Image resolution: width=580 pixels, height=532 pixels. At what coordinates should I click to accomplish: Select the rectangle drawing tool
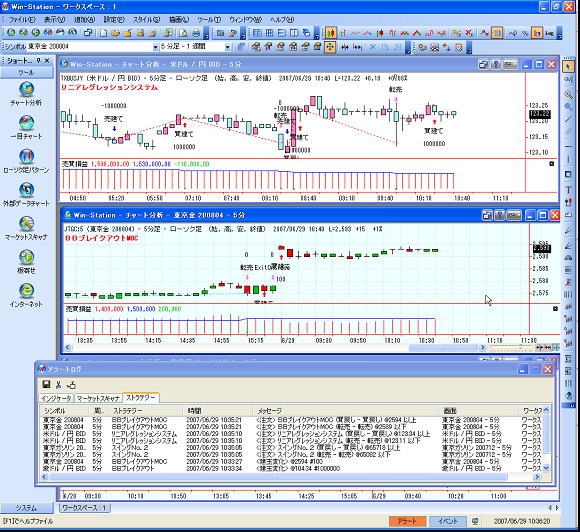pos(568,174)
